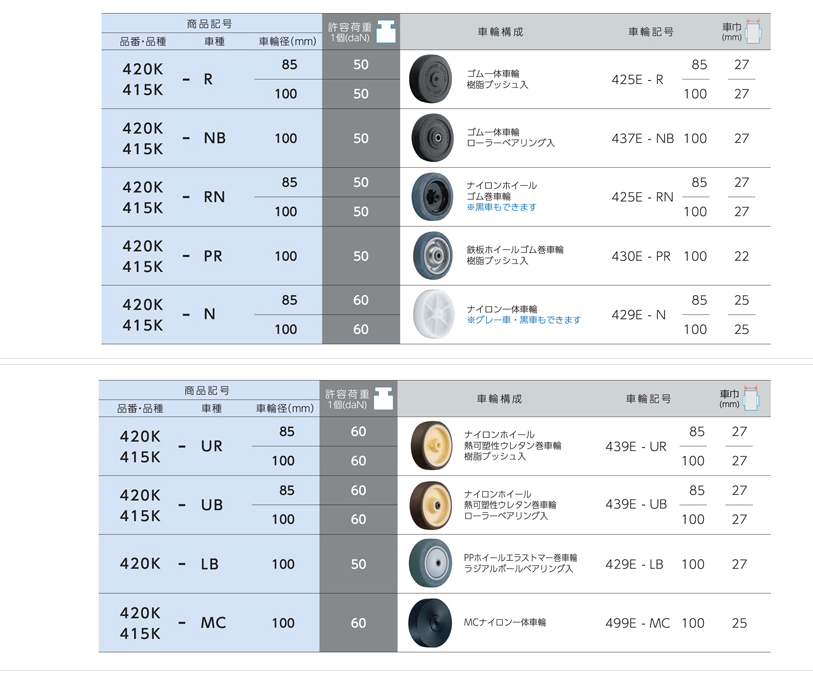Click the 420K - LB product code
This screenshot has width=813, height=676.
coord(169,564)
